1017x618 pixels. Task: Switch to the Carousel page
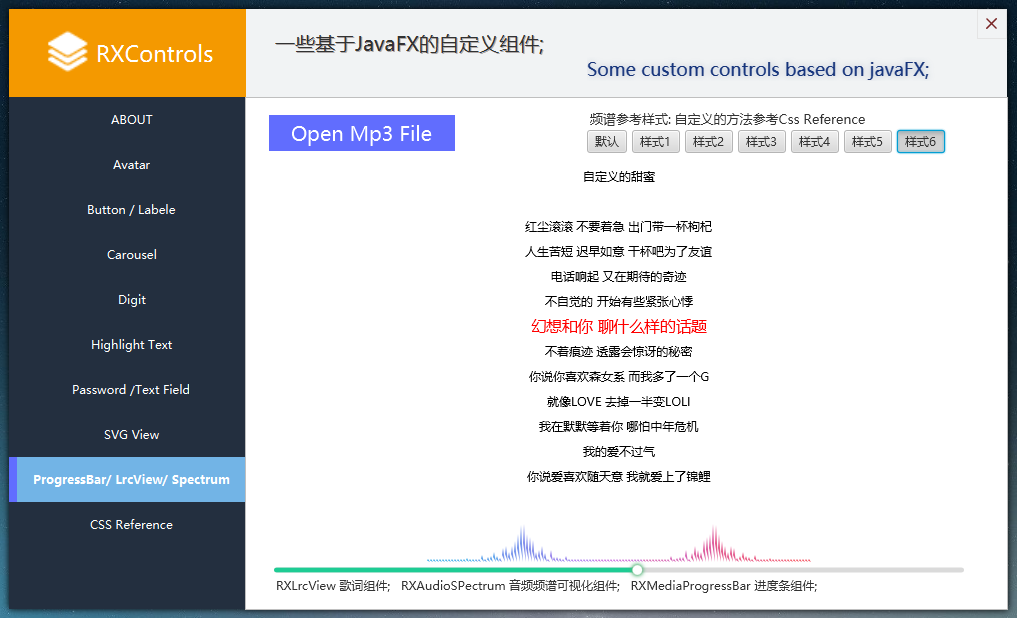click(131, 255)
